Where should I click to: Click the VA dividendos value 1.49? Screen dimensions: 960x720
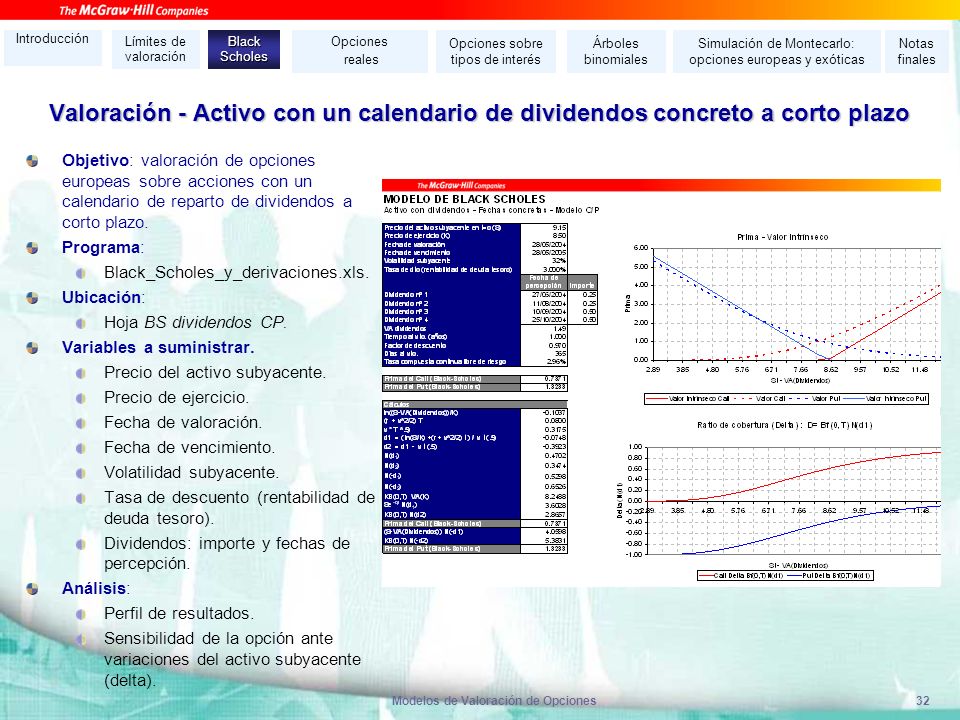pos(544,329)
